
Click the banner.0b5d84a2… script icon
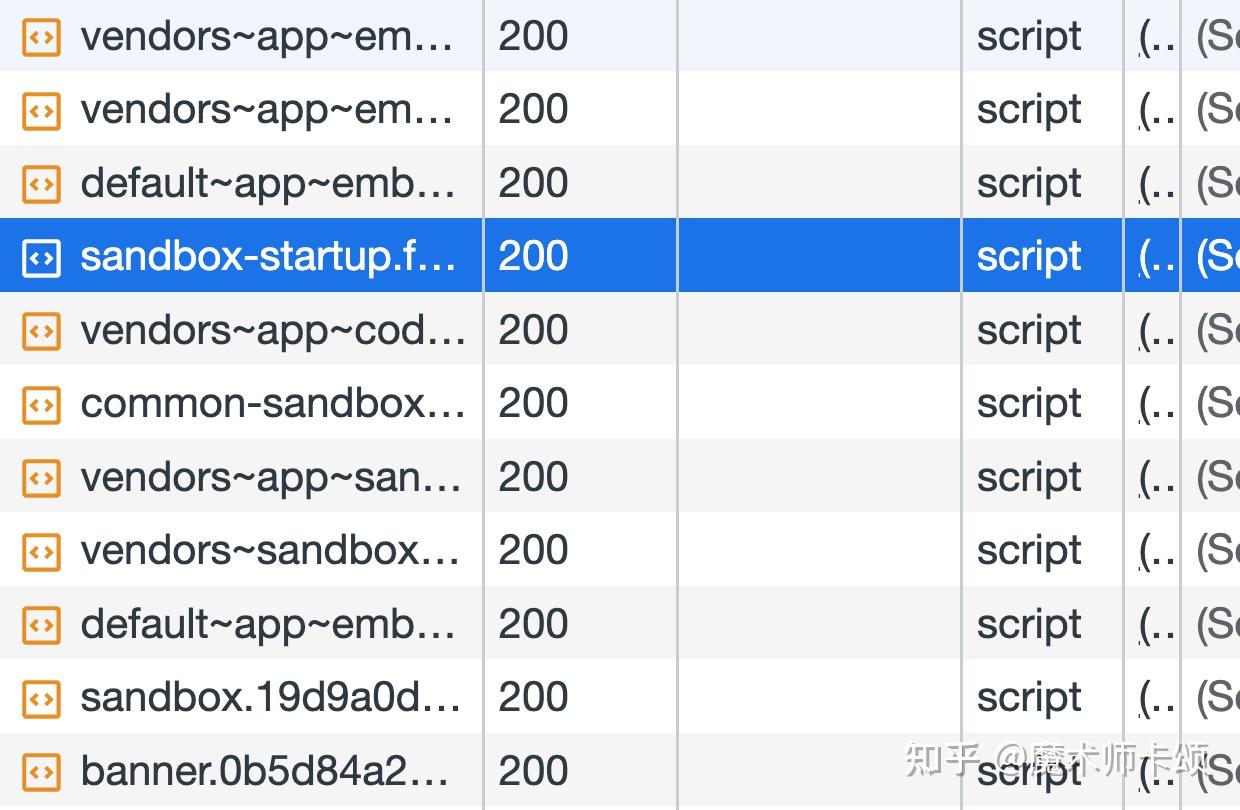[x=41, y=771]
